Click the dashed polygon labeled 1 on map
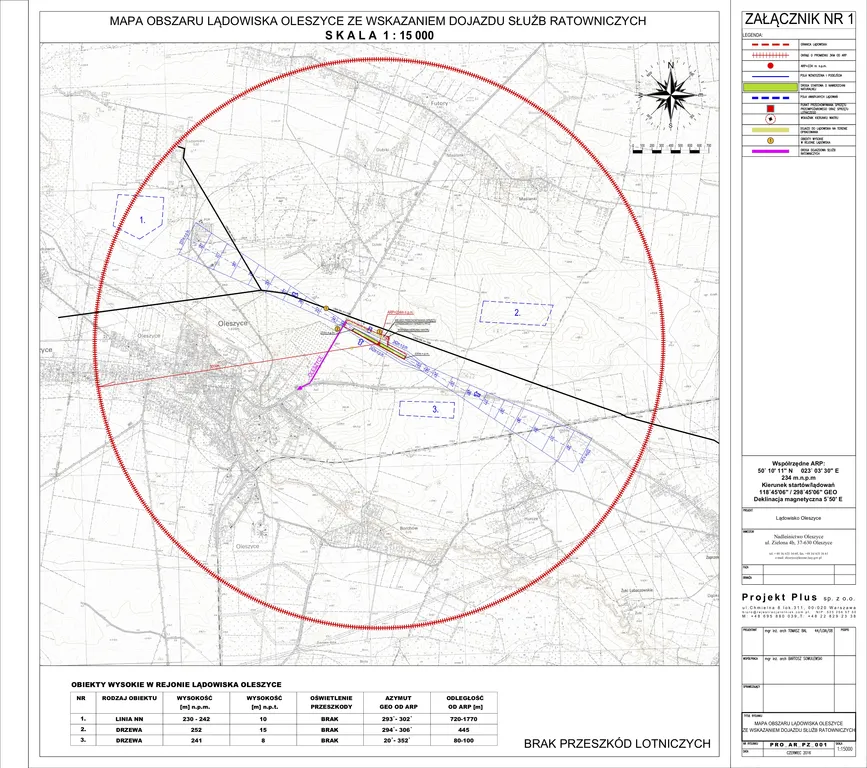Screen dimensions: 867x768 (x=139, y=216)
